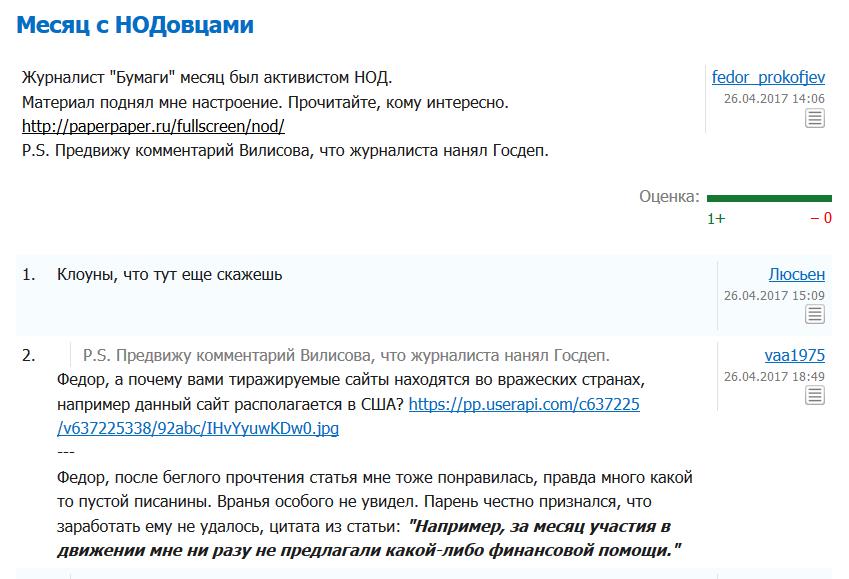Open the fedor_prokofjev profile link
Screen dimensions: 849x579
(x=768, y=77)
